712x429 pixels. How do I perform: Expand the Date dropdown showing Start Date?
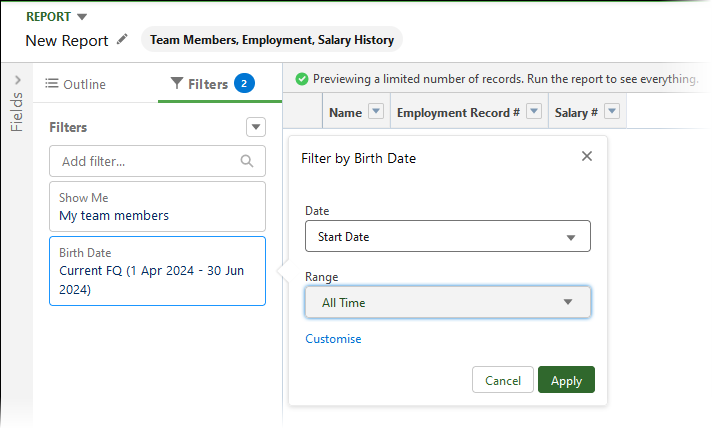(447, 237)
